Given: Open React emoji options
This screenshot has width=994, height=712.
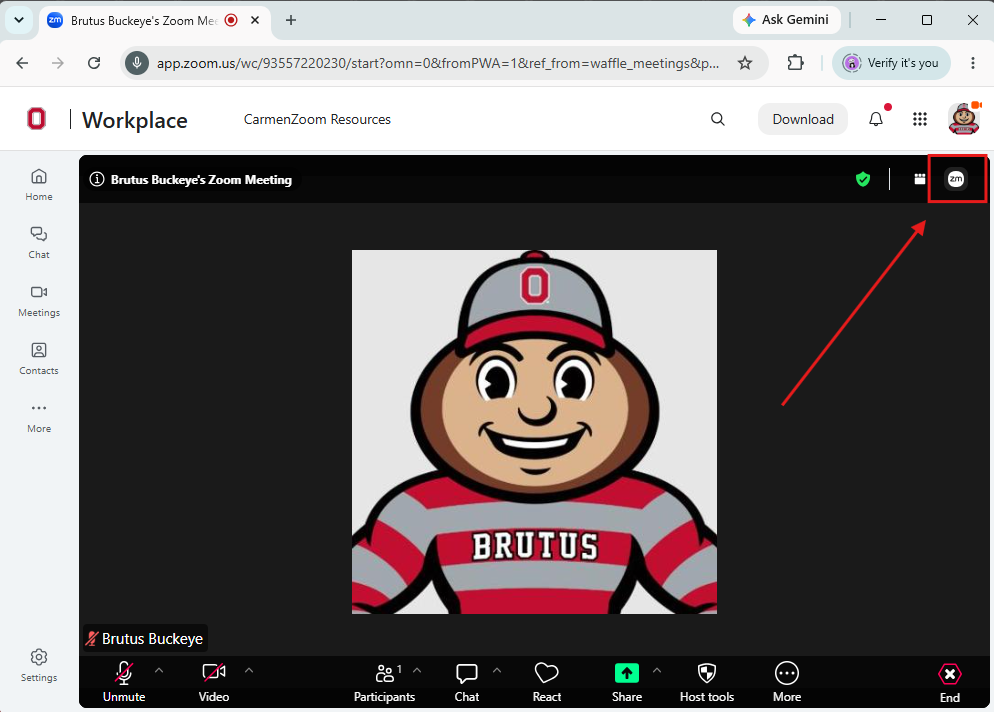Looking at the screenshot, I should pyautogui.click(x=546, y=681).
